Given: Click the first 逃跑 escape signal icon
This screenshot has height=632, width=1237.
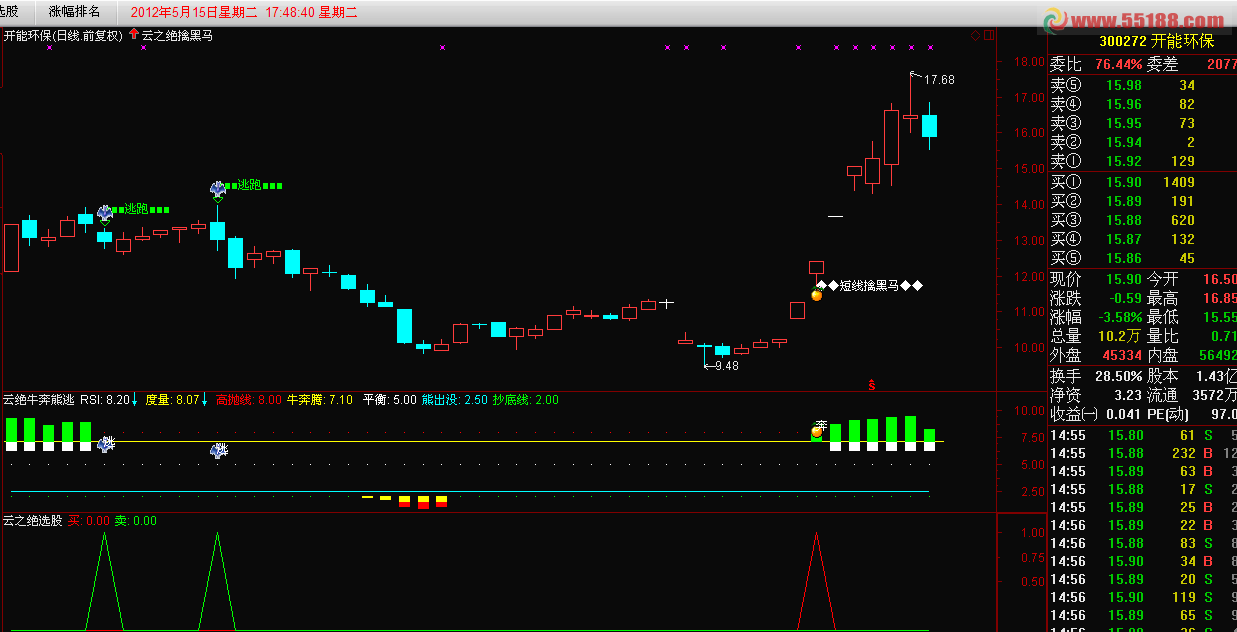Looking at the screenshot, I should (105, 213).
